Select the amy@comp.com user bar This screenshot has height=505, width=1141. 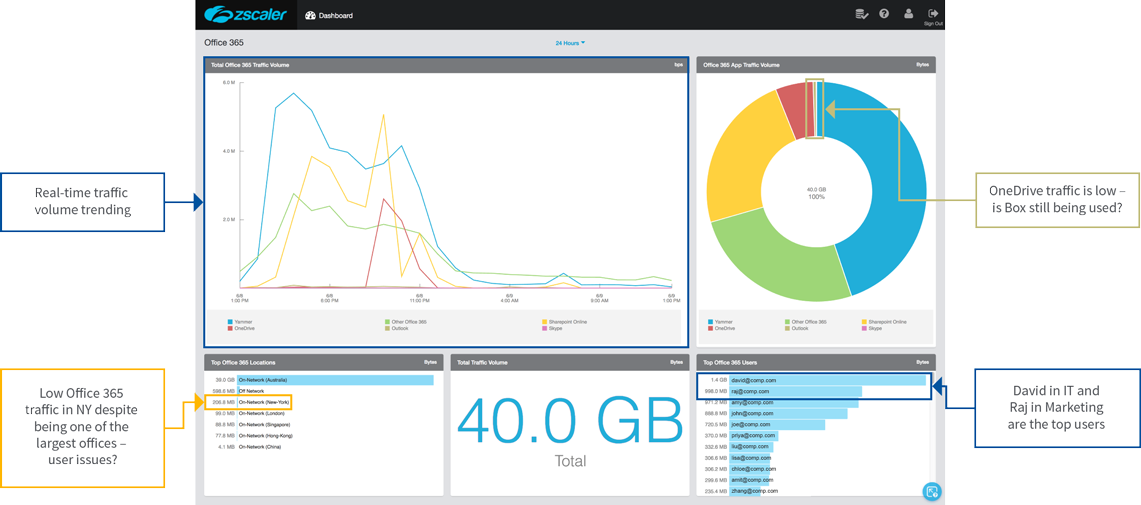click(793, 402)
